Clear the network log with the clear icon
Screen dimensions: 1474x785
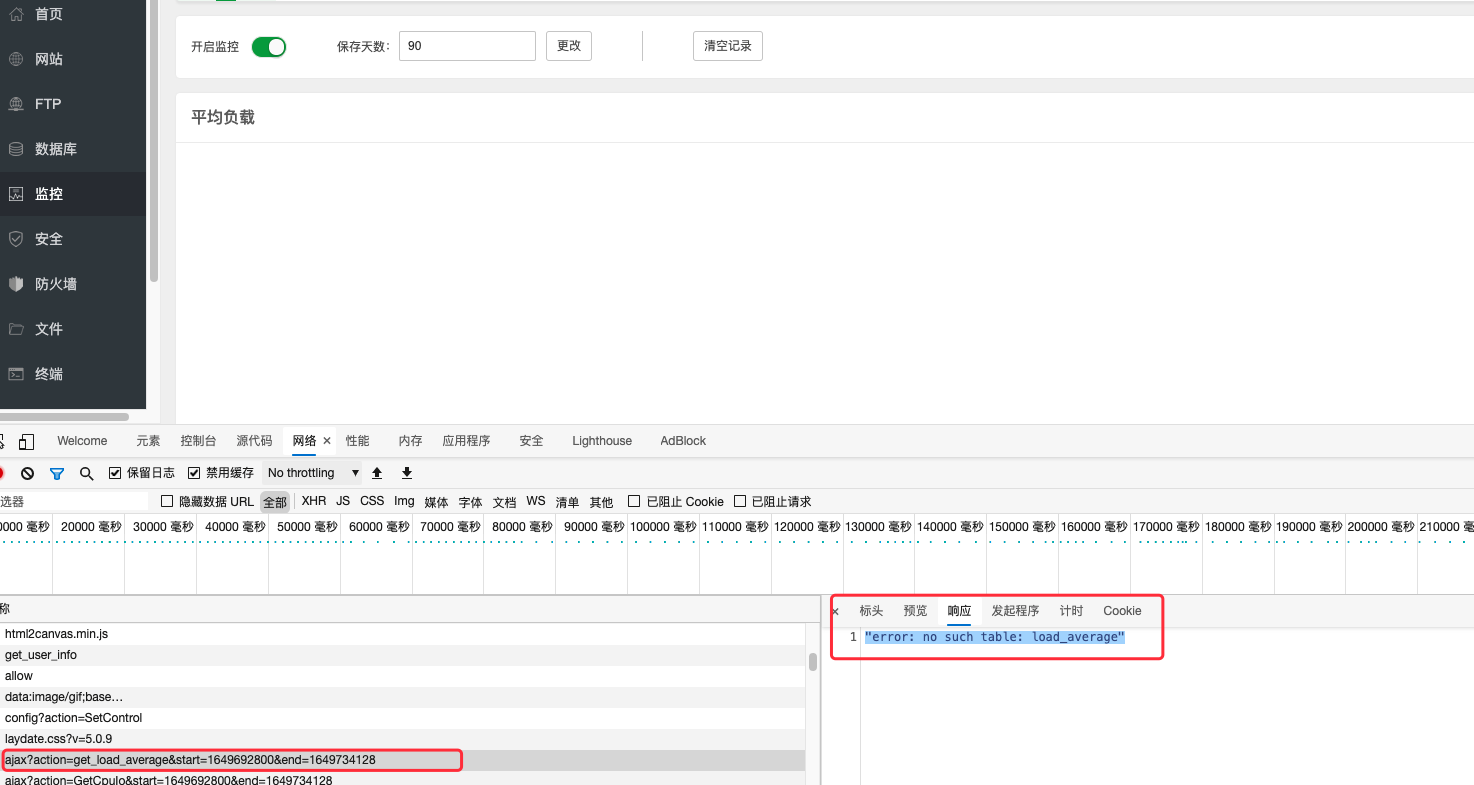[28, 473]
